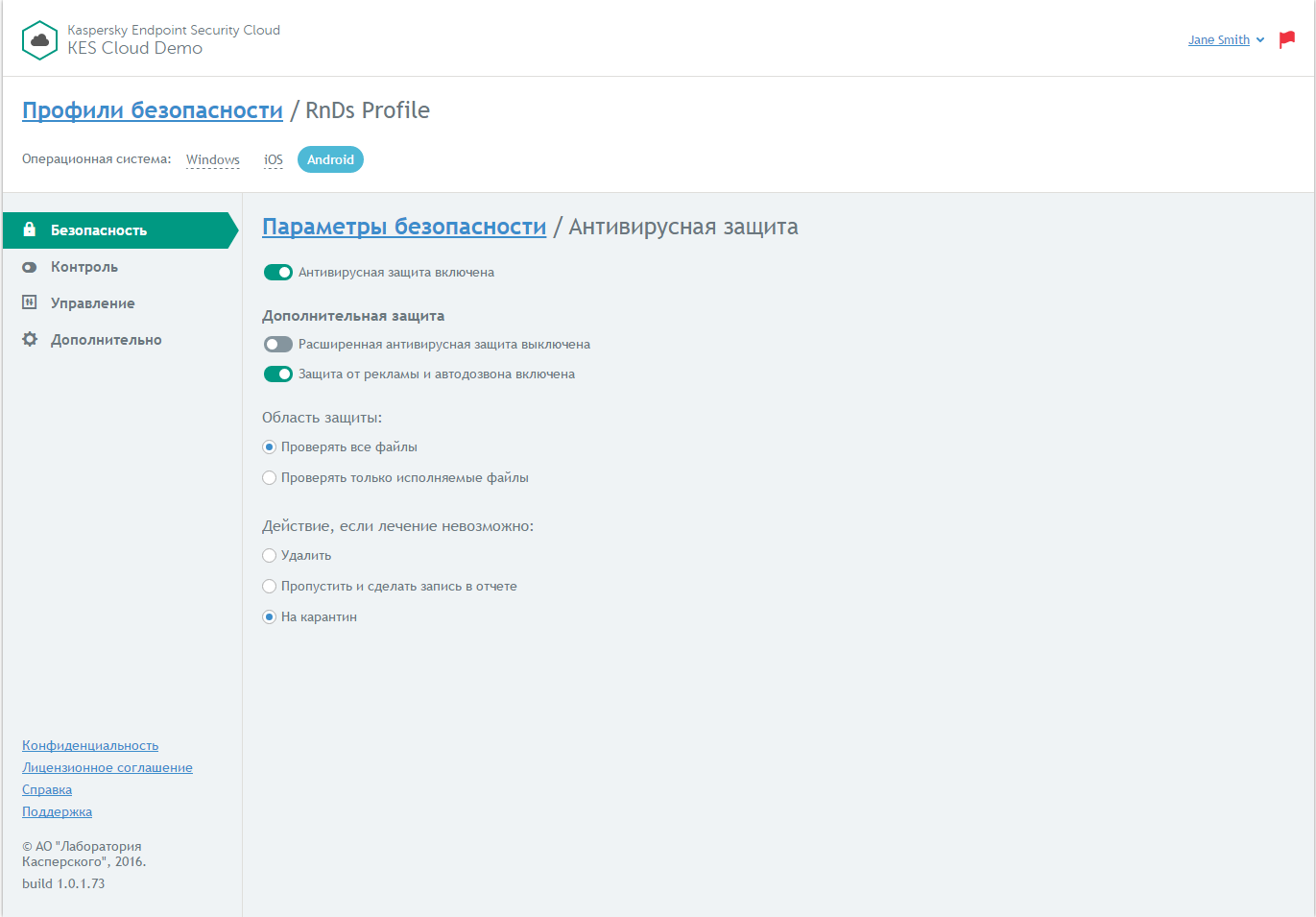The height and width of the screenshot is (917, 1316).
Task: Open the Безопасность sidebar section
Action: (120, 230)
